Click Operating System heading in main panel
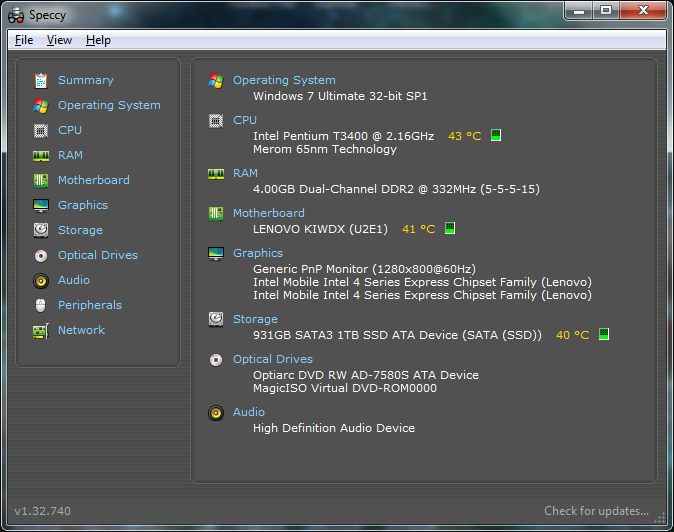674x532 pixels. click(284, 80)
